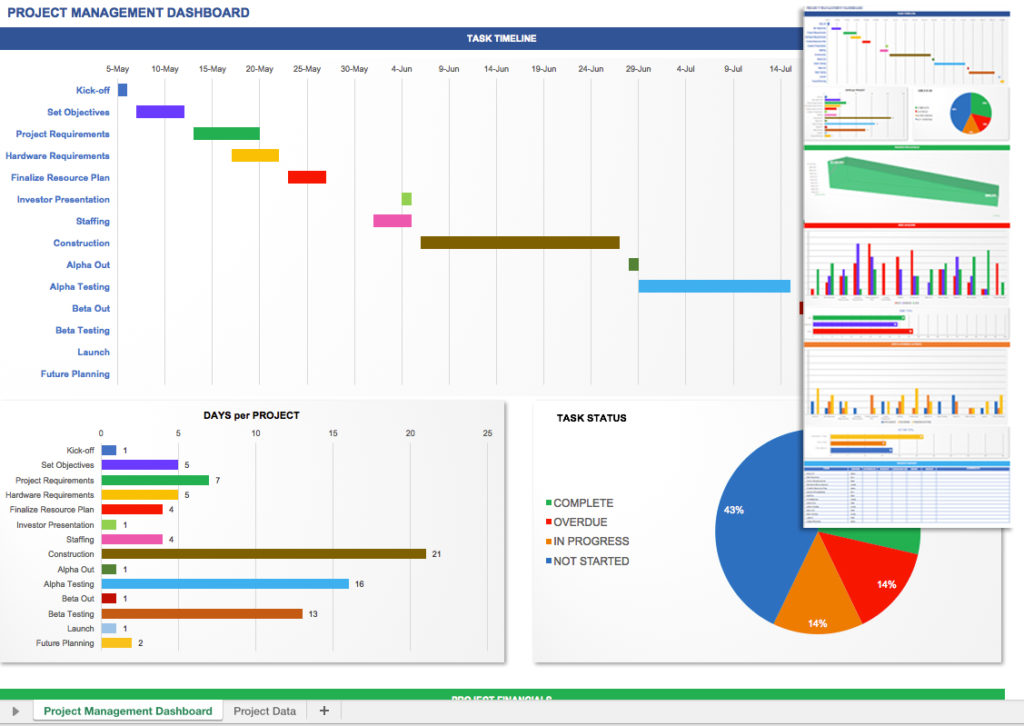Image resolution: width=1024 pixels, height=726 pixels.
Task: Select the Construction bar in the Gantt chart
Action: pyautogui.click(x=518, y=242)
